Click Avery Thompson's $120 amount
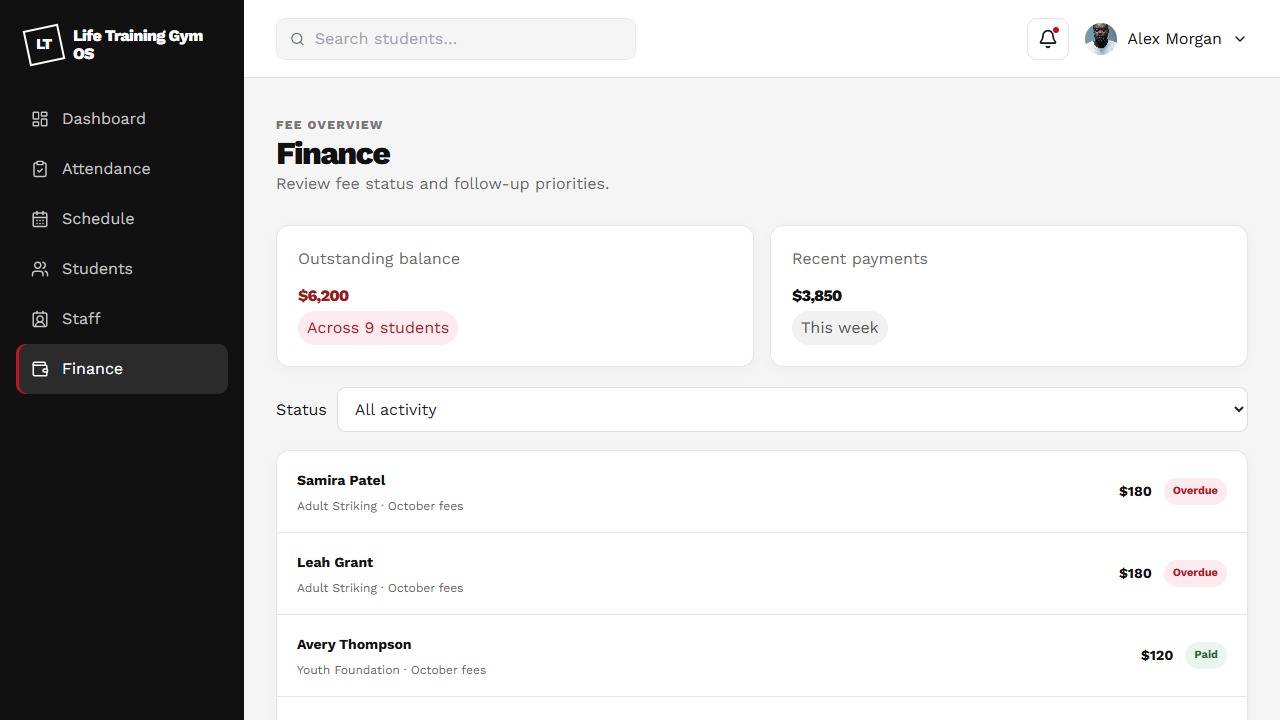Screen dimensions: 1280x720 pos(1157,655)
